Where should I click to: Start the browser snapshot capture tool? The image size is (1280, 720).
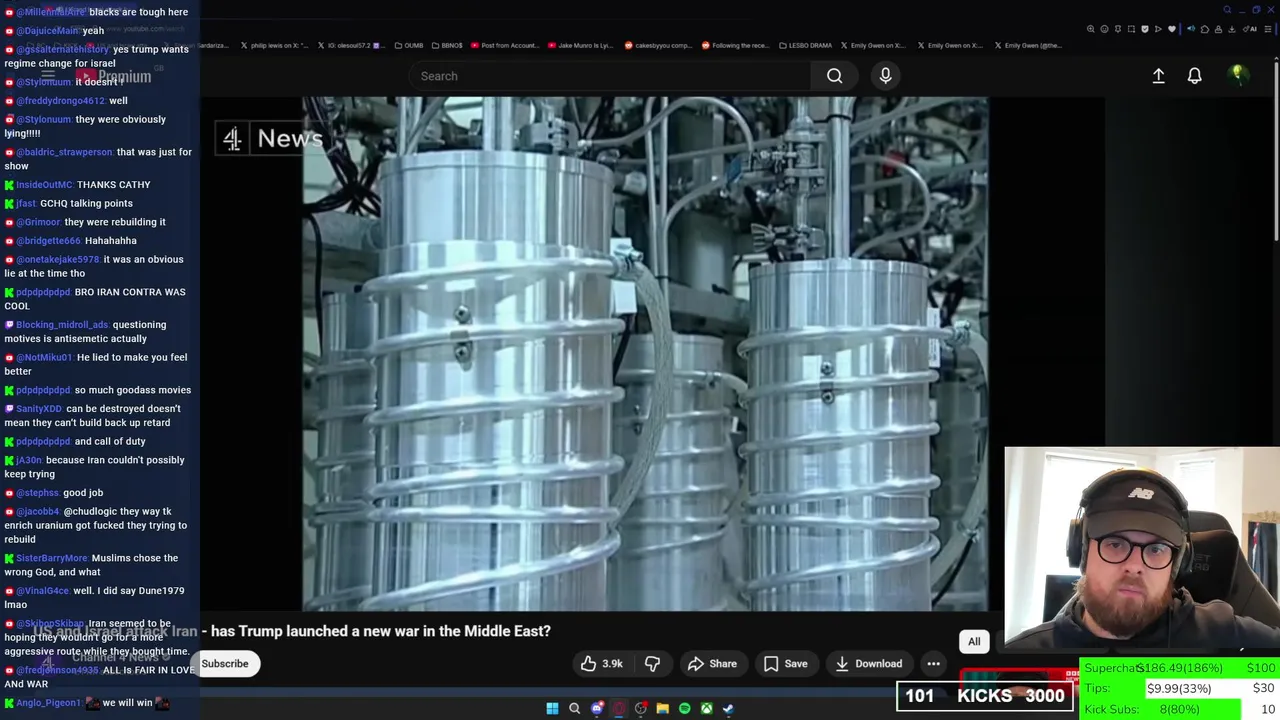pyautogui.click(x=1131, y=29)
